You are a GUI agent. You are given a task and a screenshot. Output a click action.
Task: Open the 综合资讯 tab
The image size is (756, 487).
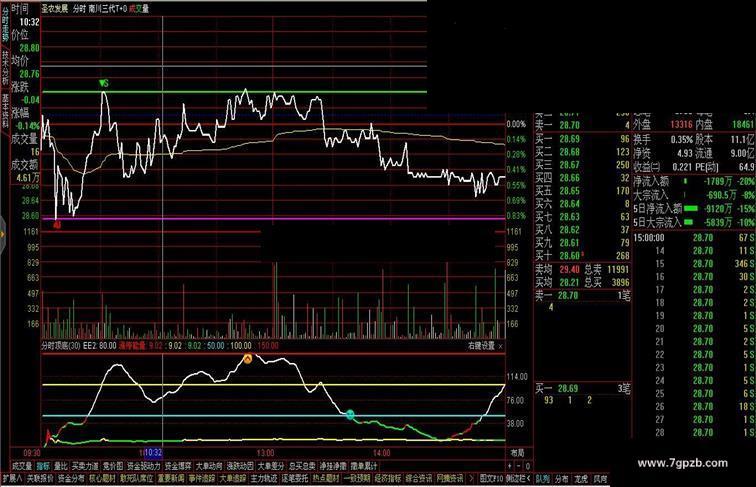(x=419, y=479)
